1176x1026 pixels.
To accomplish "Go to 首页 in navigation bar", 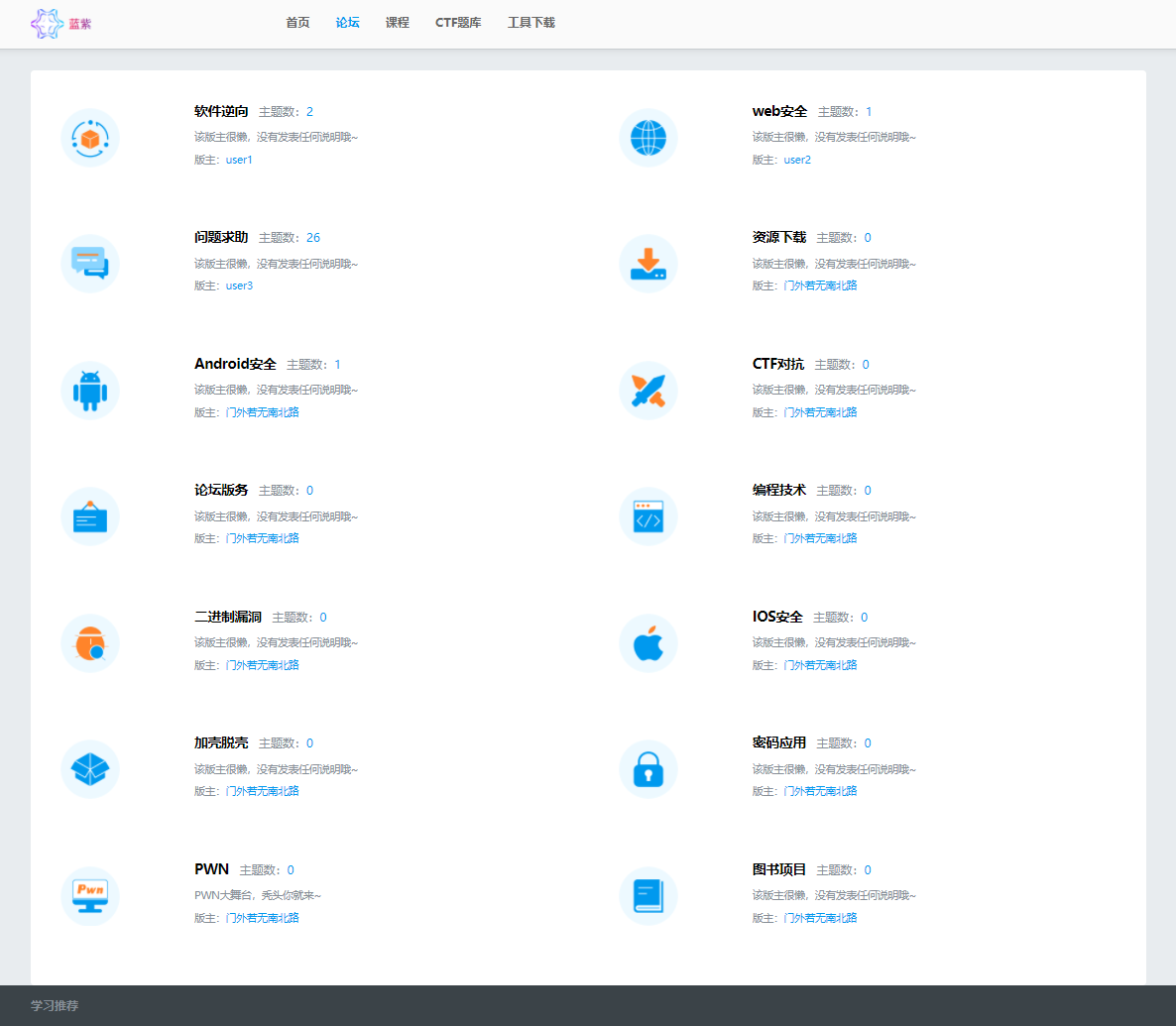I will 297,23.
